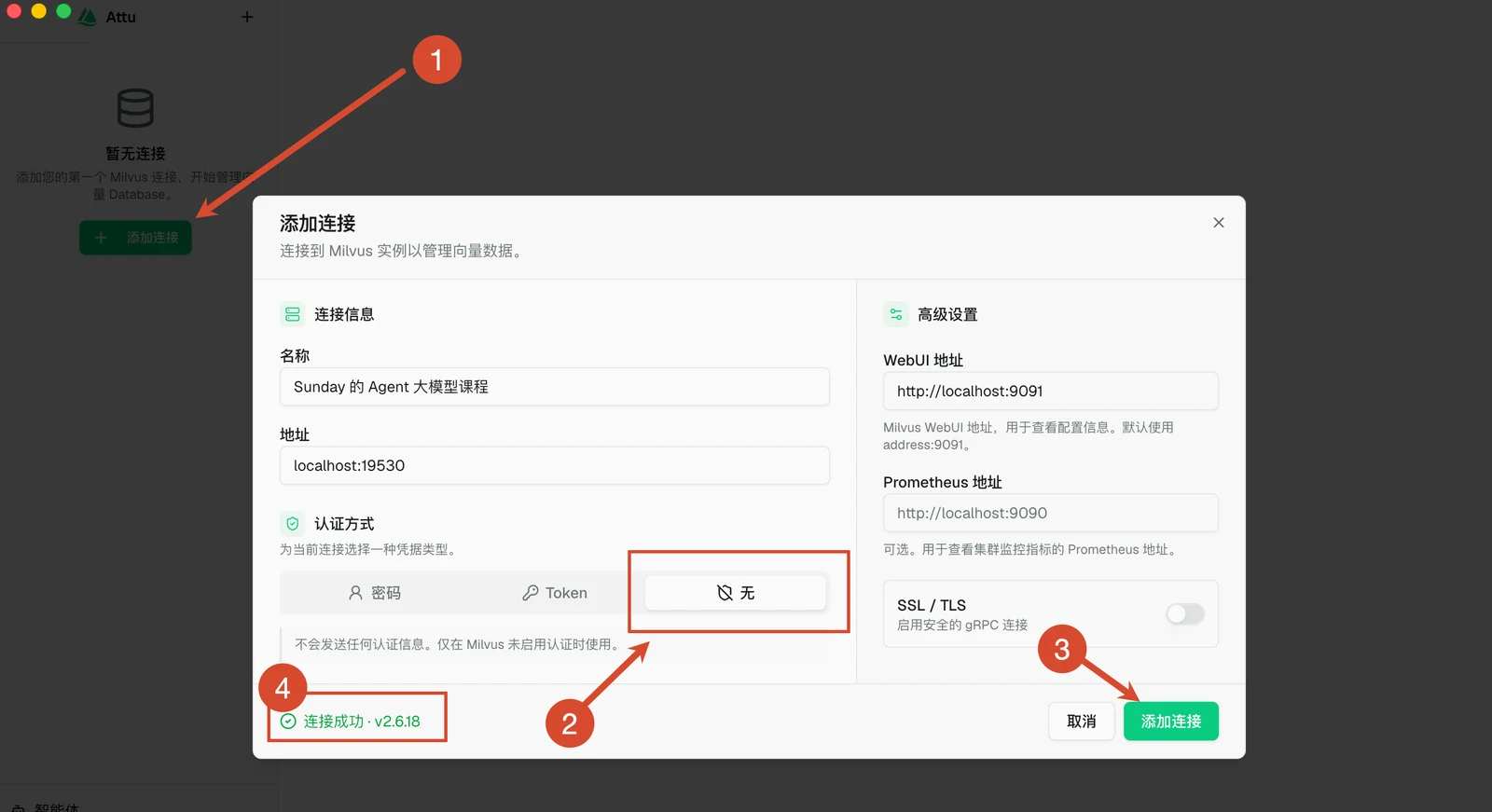This screenshot has height=812, width=1492.
Task: Edit the 名称 field with Sunday 的 Agent
Action: (x=555, y=387)
